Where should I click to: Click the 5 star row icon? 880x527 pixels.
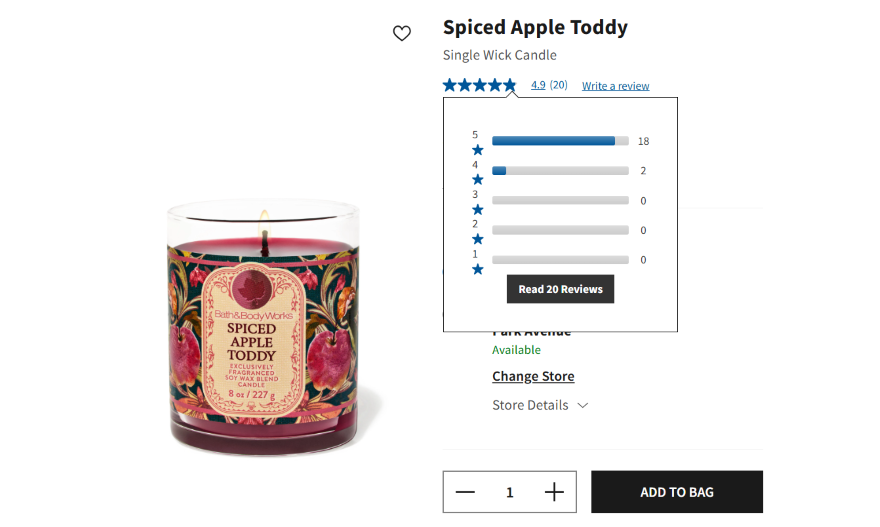coord(477,150)
